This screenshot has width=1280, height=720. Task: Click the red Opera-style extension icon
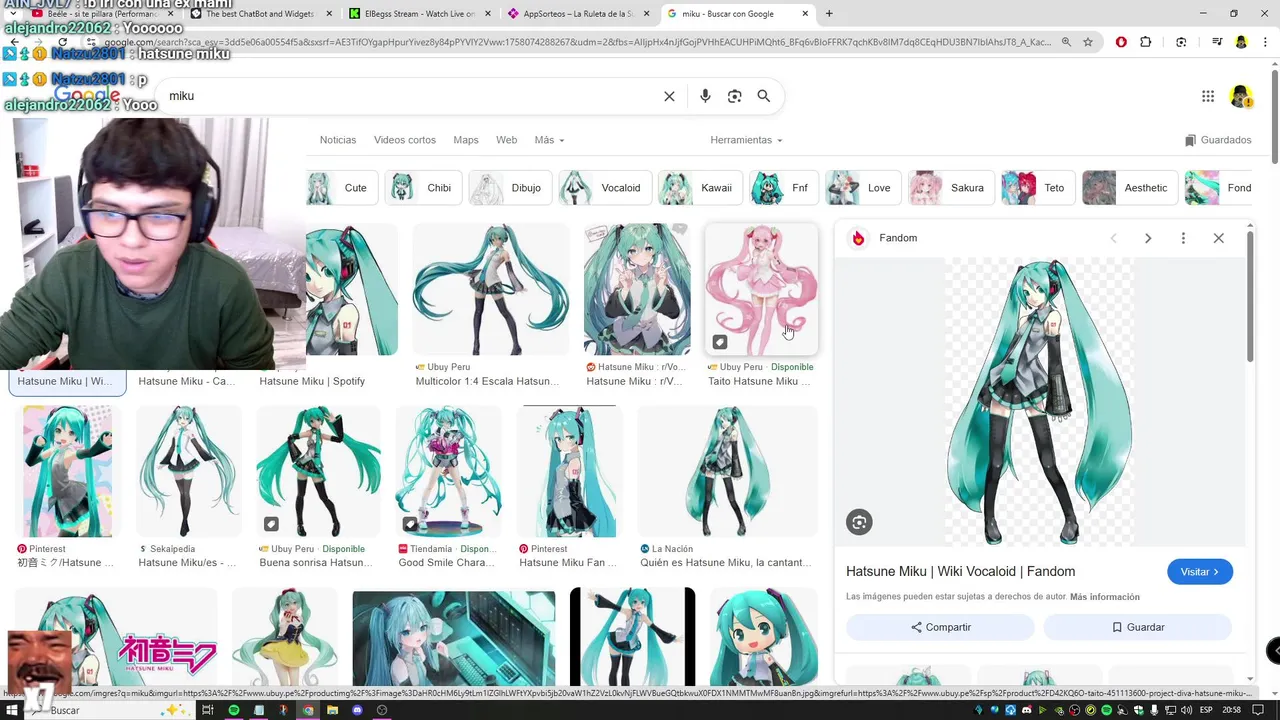pos(1121,42)
